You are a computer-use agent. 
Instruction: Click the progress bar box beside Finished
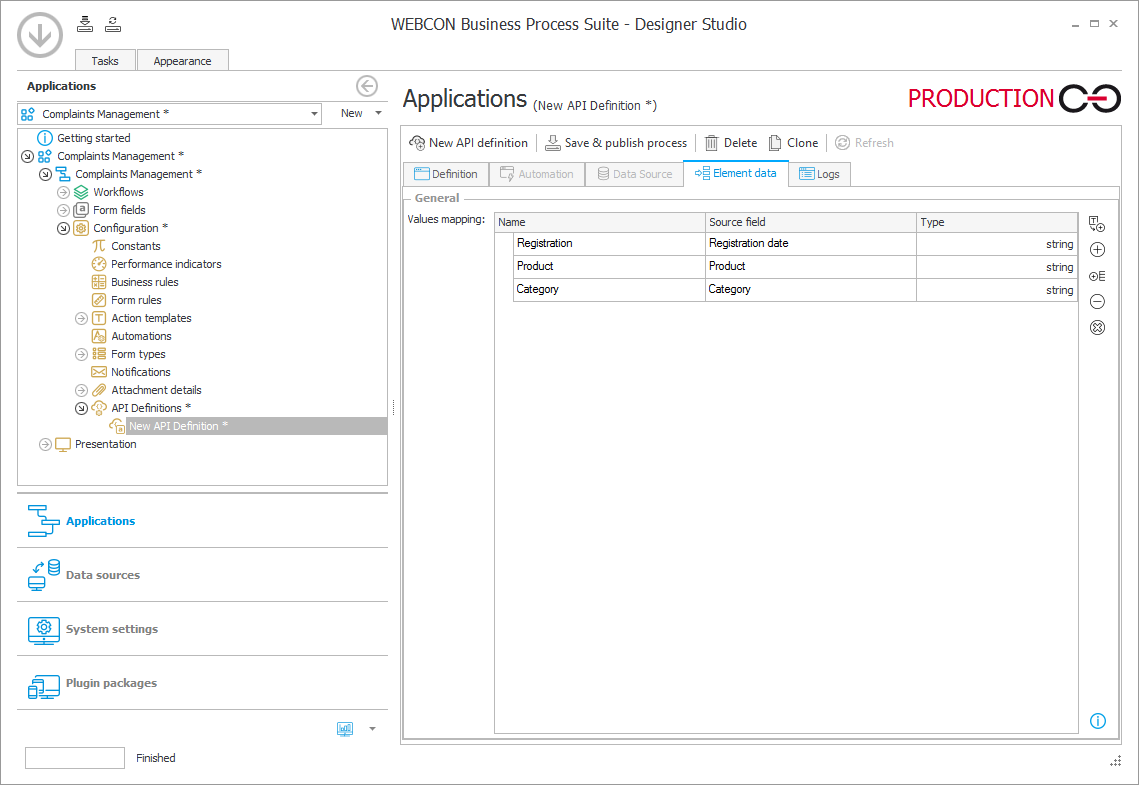[x=75, y=758]
